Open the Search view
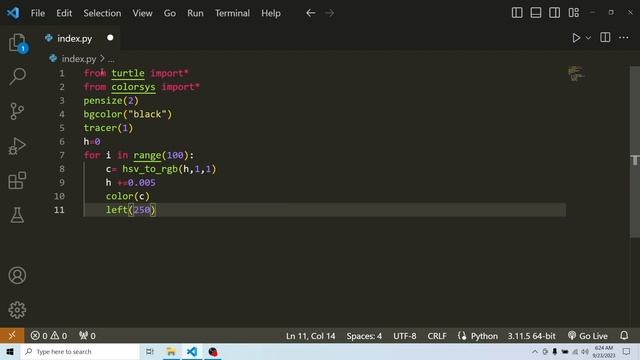This screenshot has height=360, width=640. click(17, 76)
